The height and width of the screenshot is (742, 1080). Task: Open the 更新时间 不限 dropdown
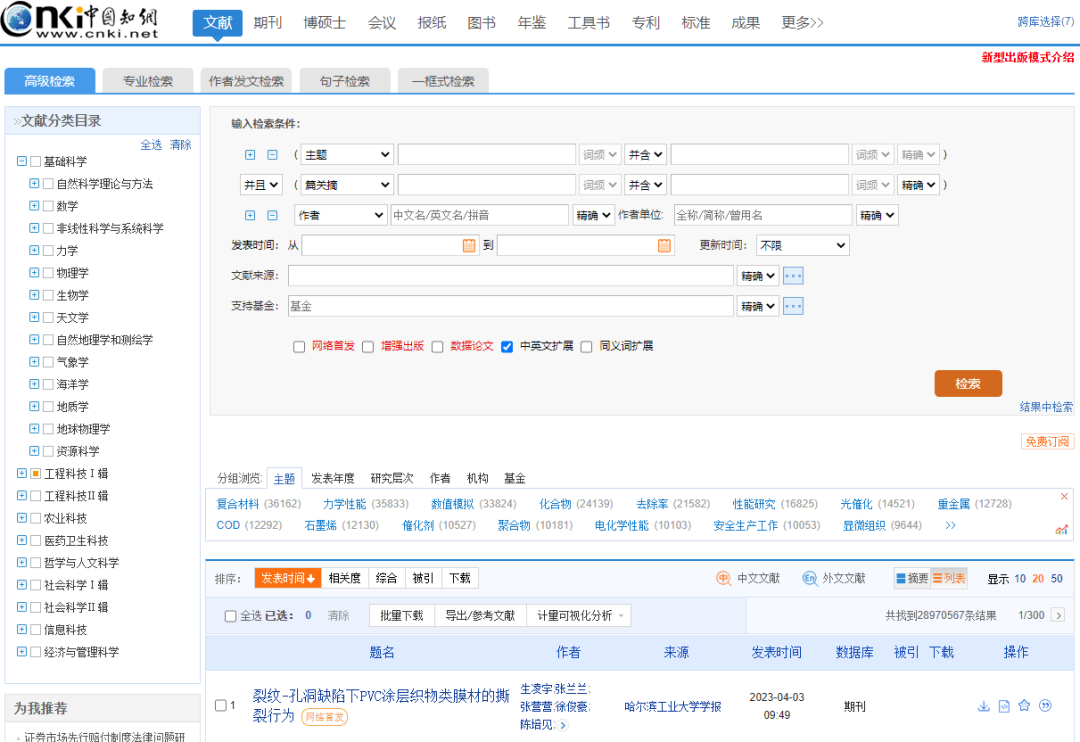tap(802, 245)
